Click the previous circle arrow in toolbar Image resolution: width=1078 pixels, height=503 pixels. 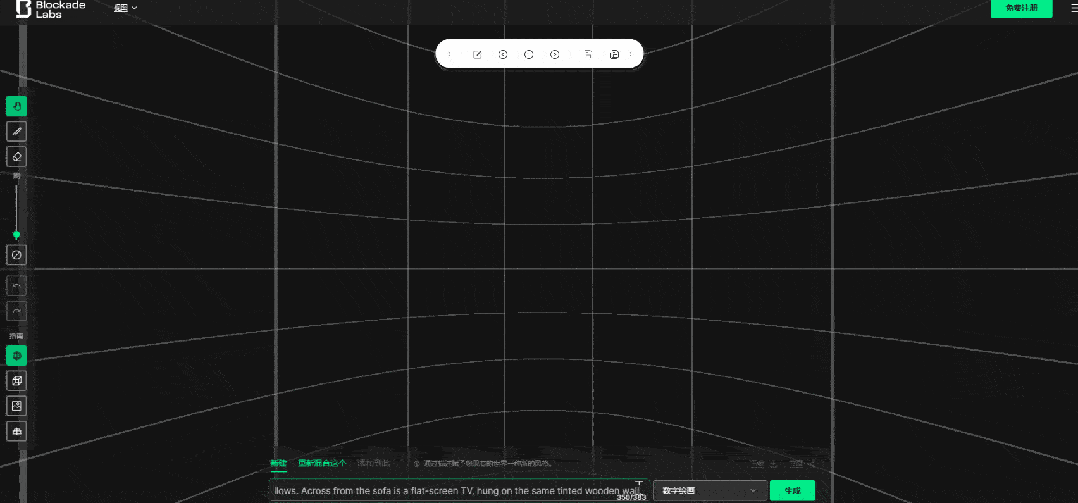[503, 54]
